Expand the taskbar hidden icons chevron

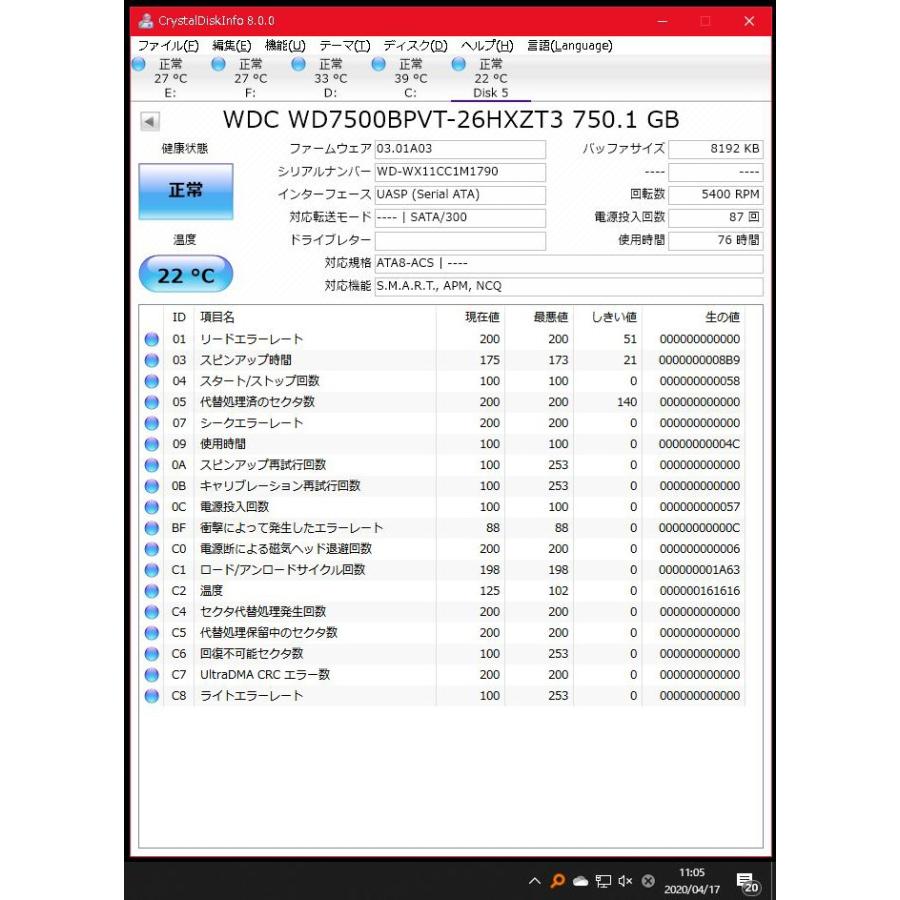[x=535, y=881]
